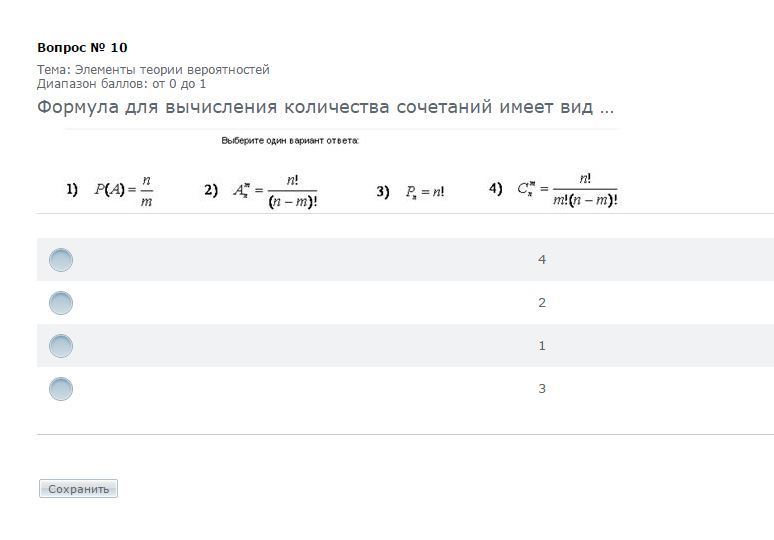Select the radio button for answer 2
774x540 pixels.
pyautogui.click(x=61, y=303)
